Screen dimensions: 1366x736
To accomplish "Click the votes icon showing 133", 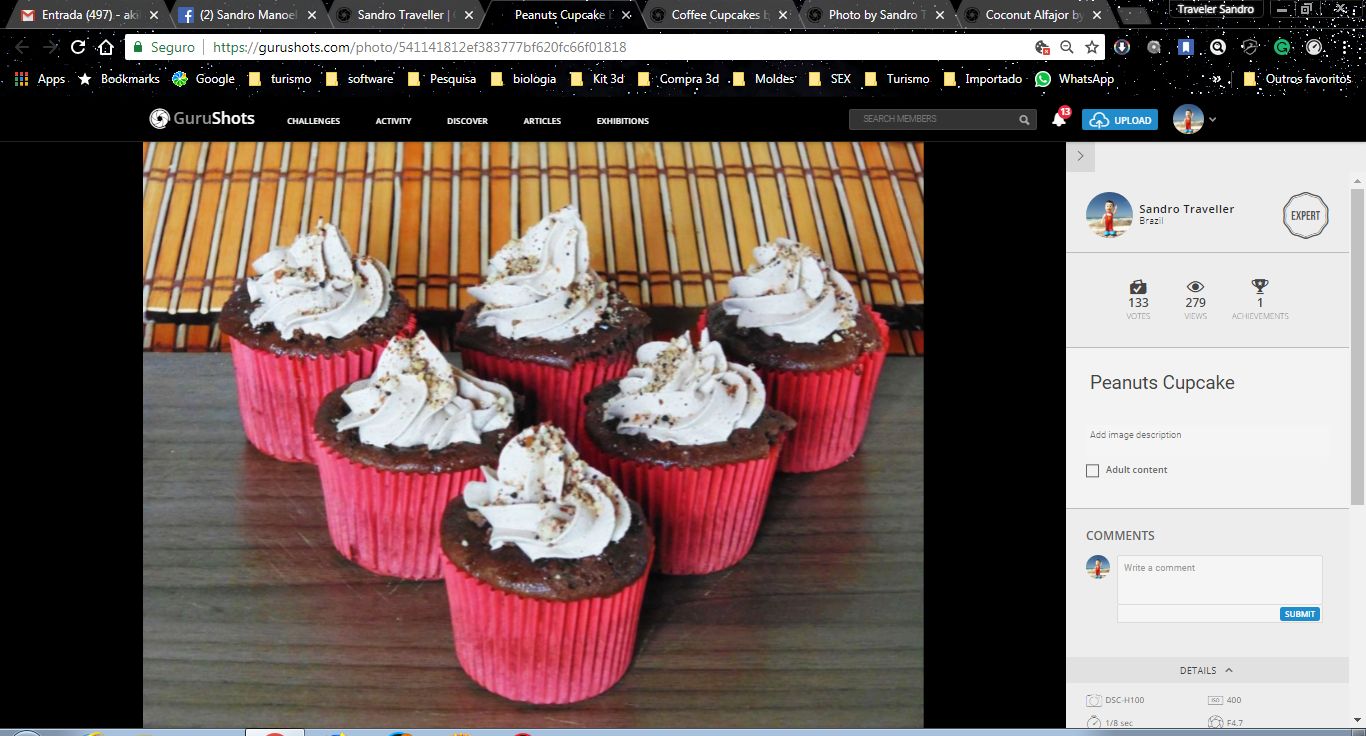I will pos(1138,287).
